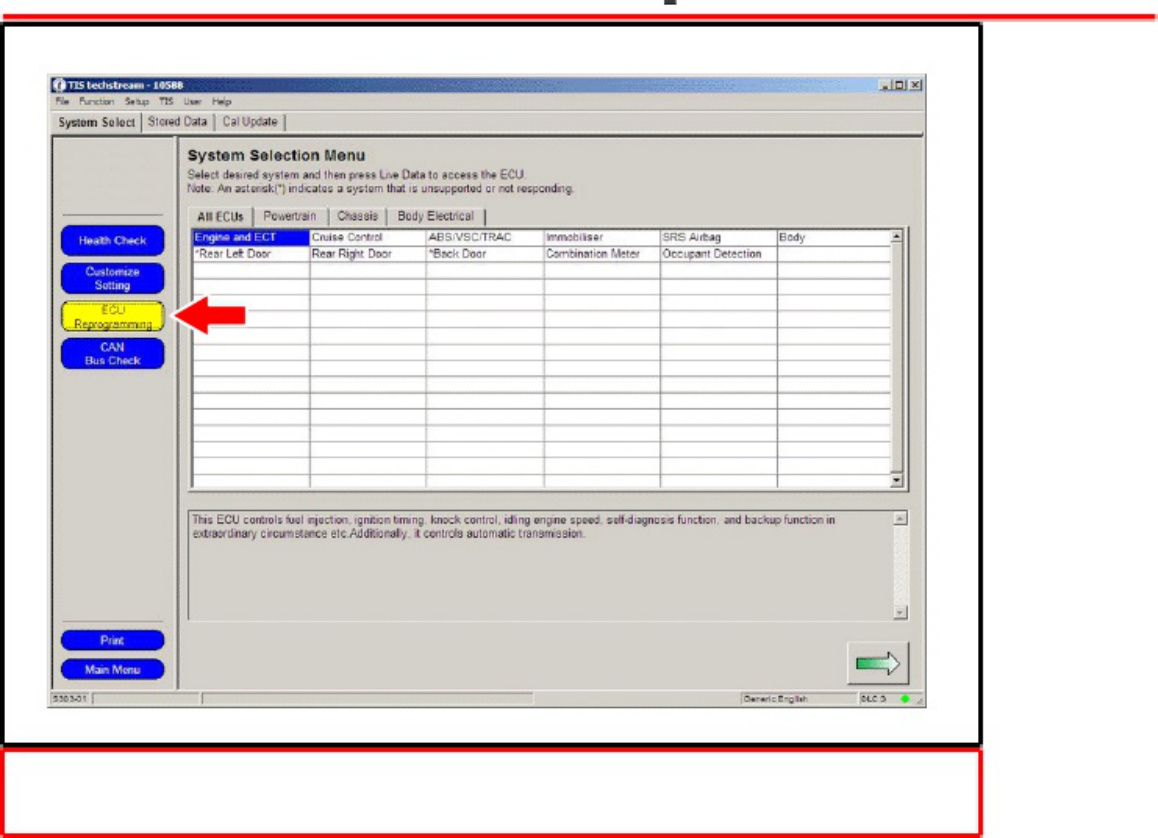1158x838 pixels.
Task: Open the User menu
Action: pos(192,102)
